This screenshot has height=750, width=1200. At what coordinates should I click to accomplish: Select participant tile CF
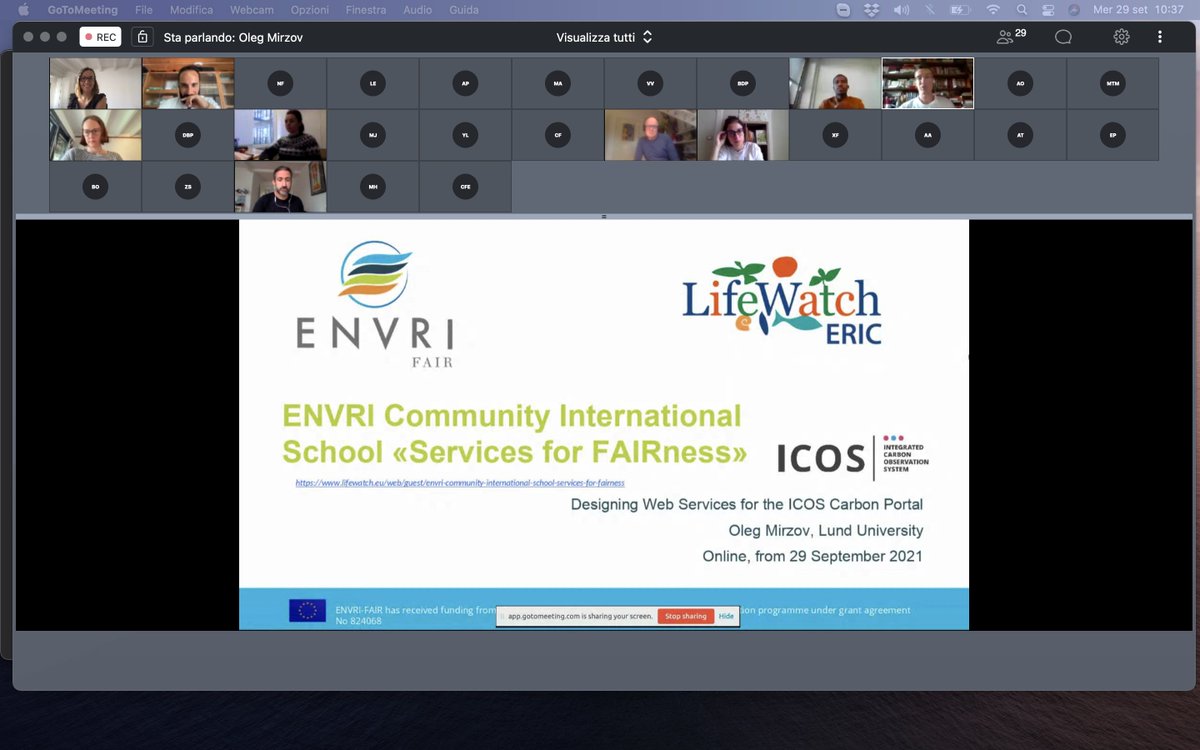558,135
